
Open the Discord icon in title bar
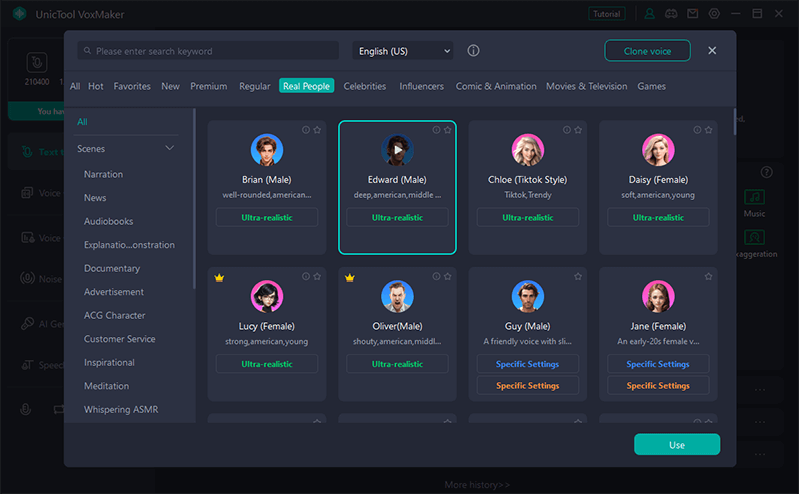click(671, 14)
